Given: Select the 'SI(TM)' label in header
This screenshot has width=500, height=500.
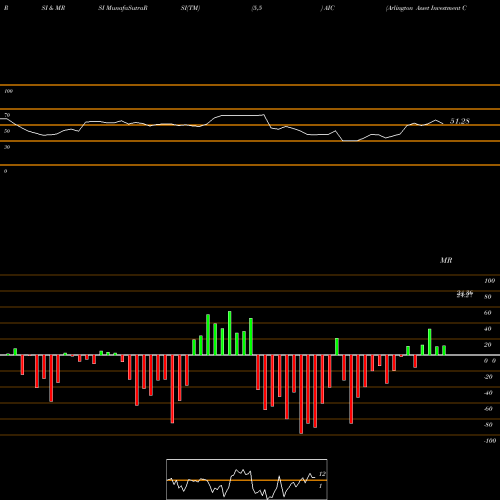Looking at the screenshot, I should click(190, 8).
